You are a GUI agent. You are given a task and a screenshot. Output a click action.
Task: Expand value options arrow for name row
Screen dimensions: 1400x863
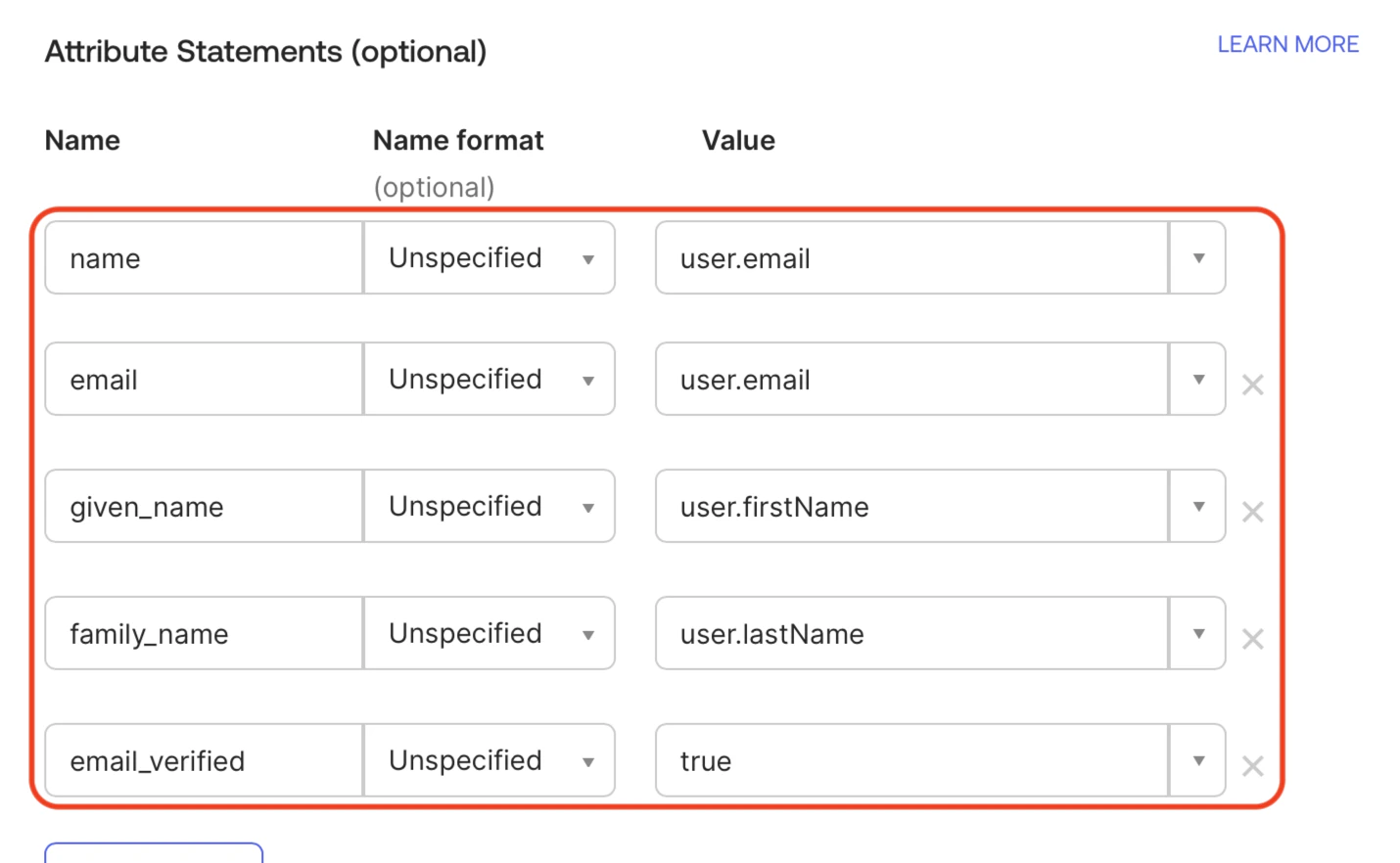(x=1198, y=258)
